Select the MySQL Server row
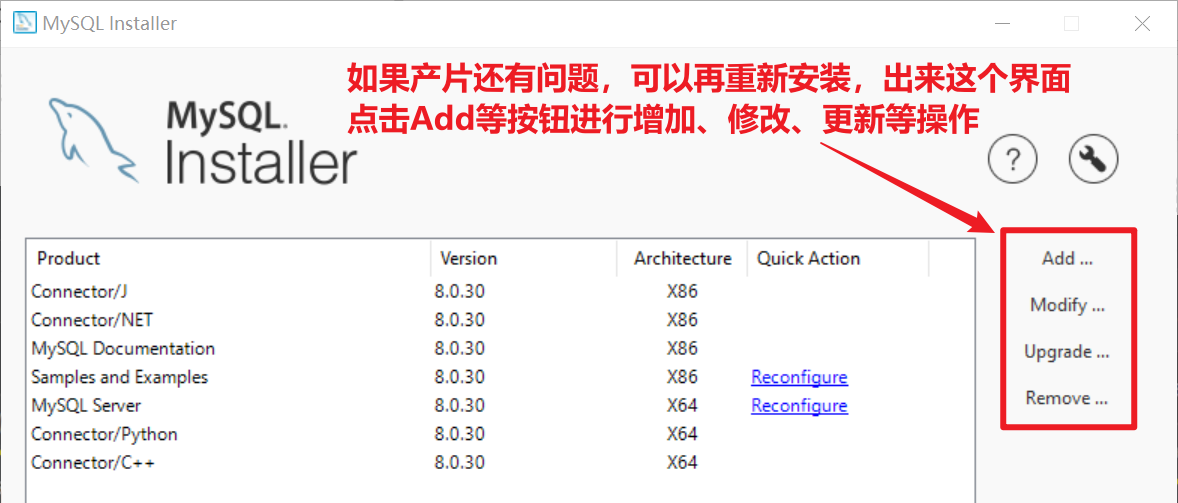Screen dimensions: 1178x503 click(500, 406)
